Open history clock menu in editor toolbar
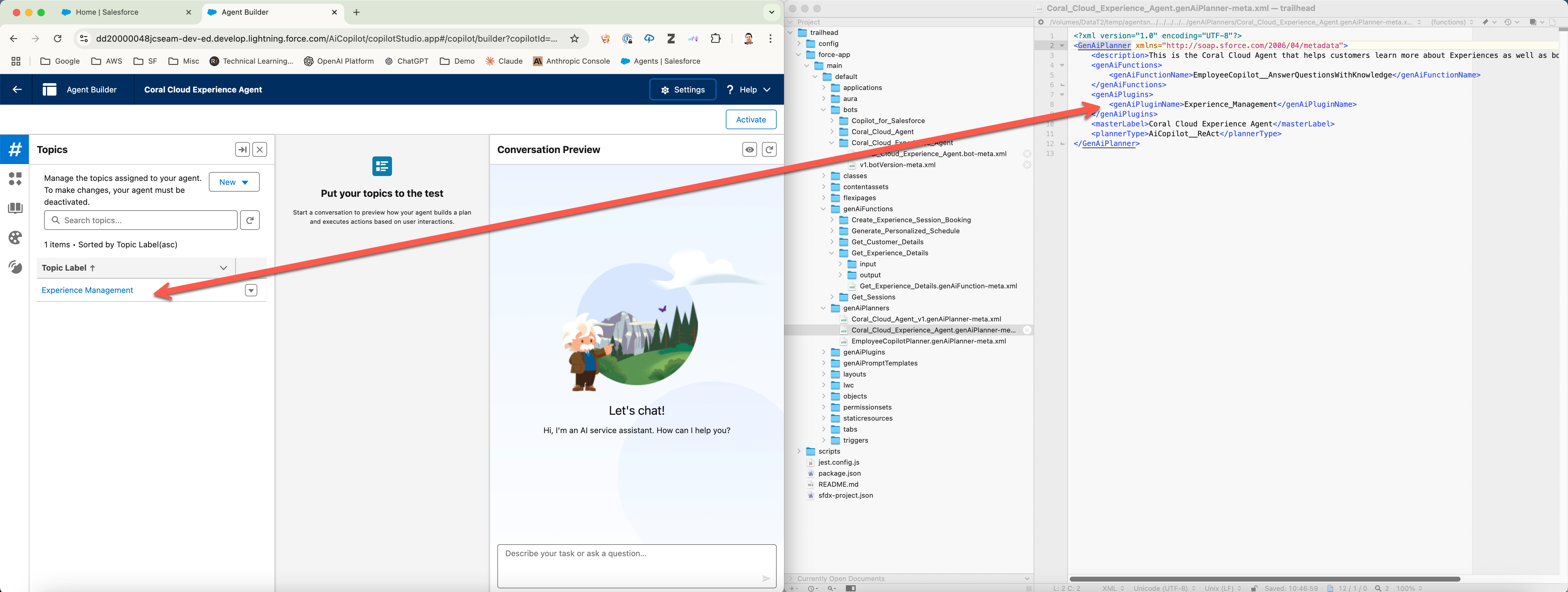1568x592 pixels. [x=1511, y=22]
